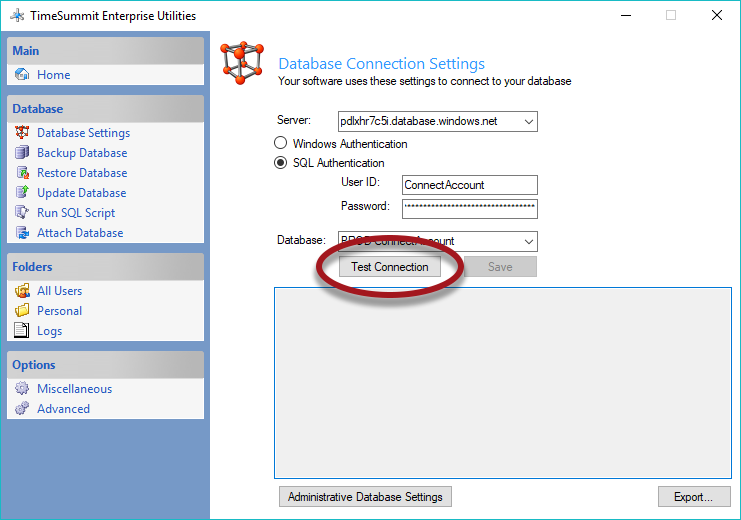Click the TimeSummit title bar app icon
Image resolution: width=741 pixels, height=520 pixels.
[x=17, y=16]
